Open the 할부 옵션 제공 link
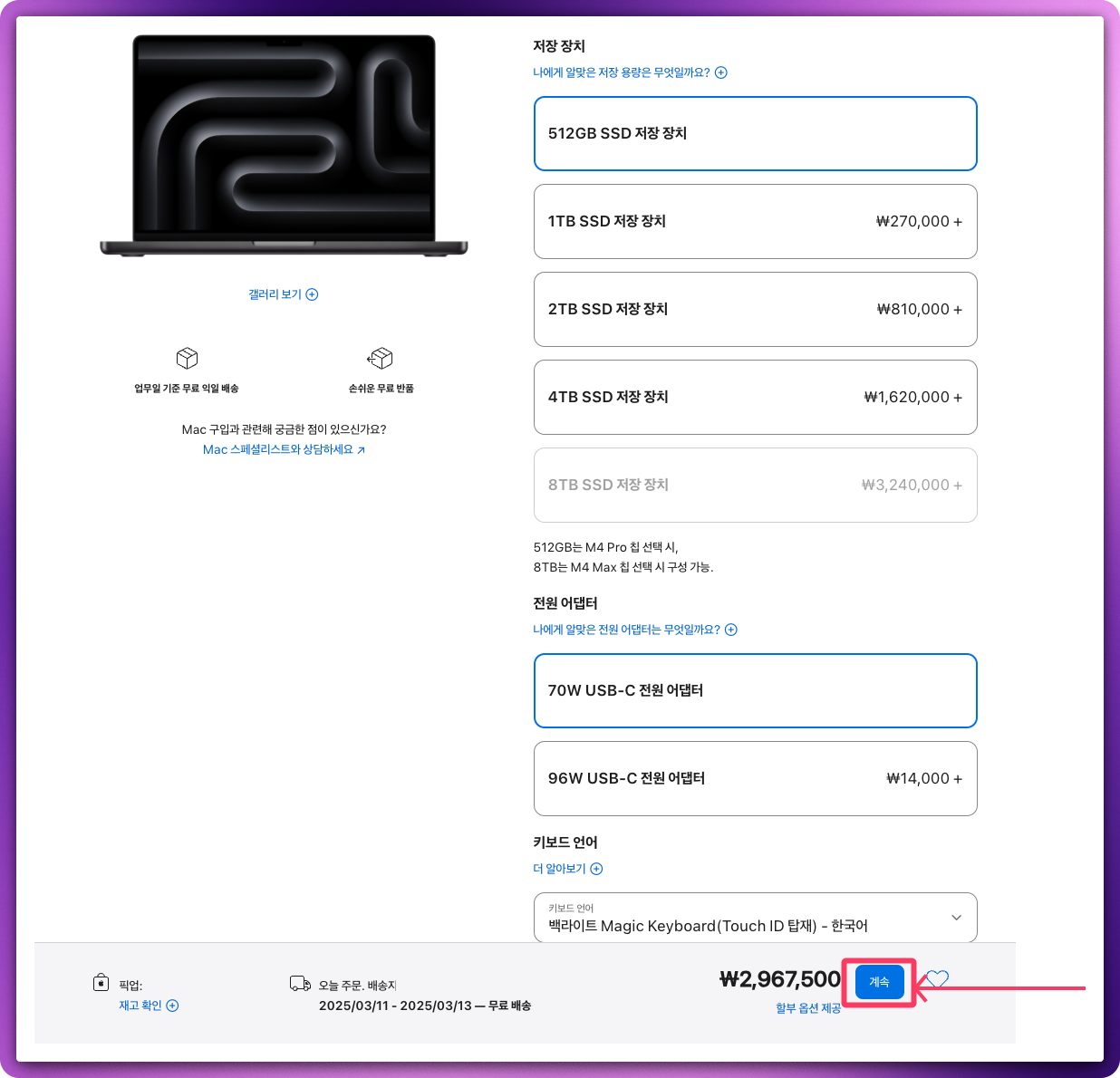Image resolution: width=1120 pixels, height=1078 pixels. (x=808, y=1008)
